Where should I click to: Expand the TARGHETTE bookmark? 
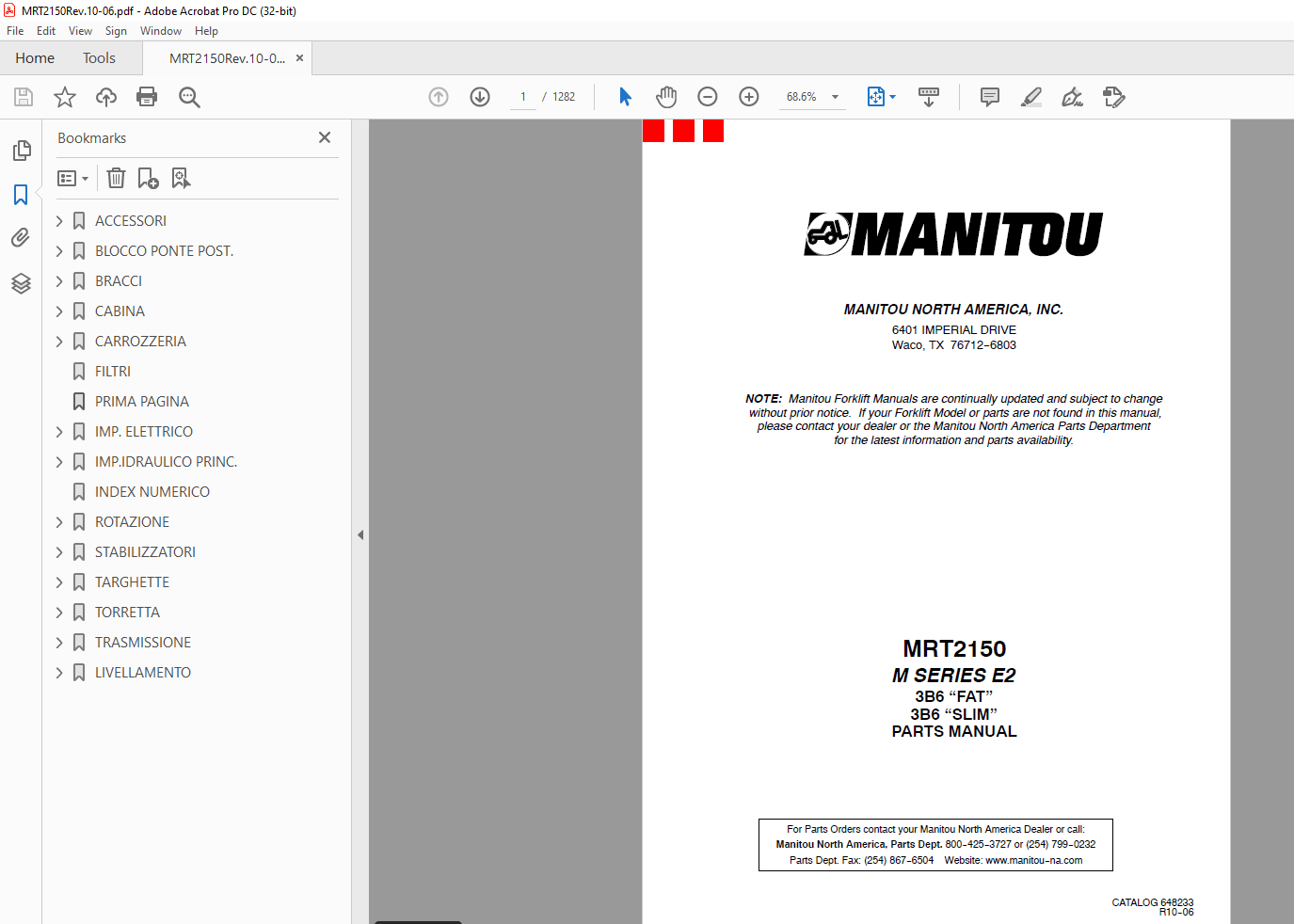point(59,582)
